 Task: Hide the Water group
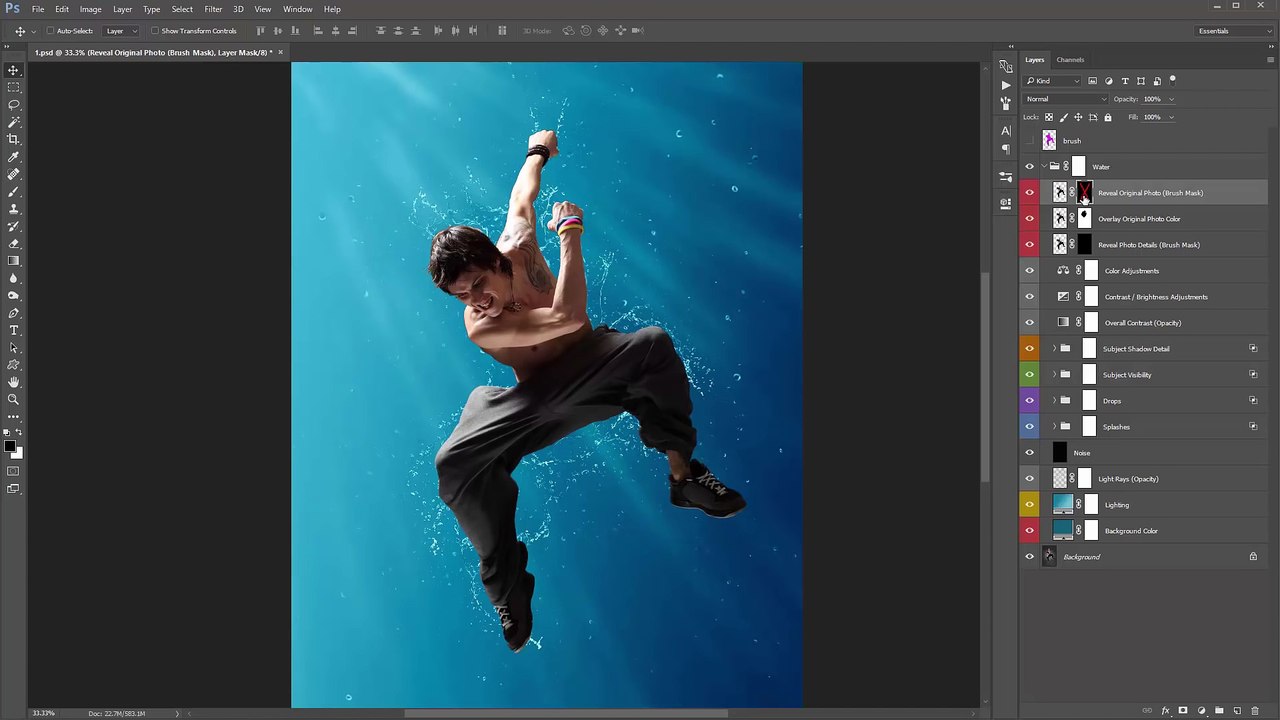pyautogui.click(x=1030, y=167)
